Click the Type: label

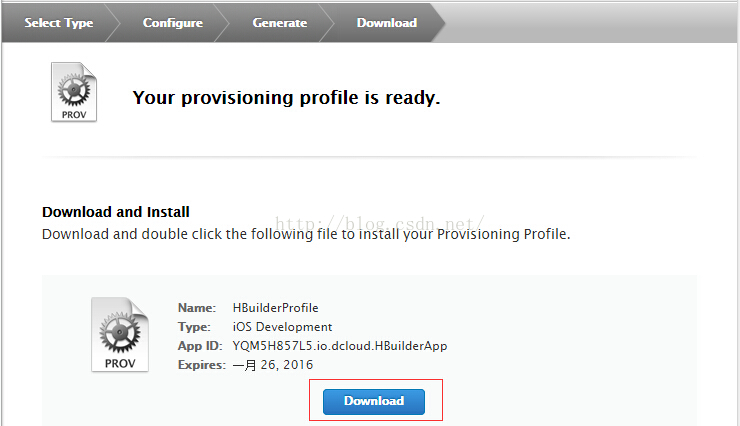(x=194, y=327)
